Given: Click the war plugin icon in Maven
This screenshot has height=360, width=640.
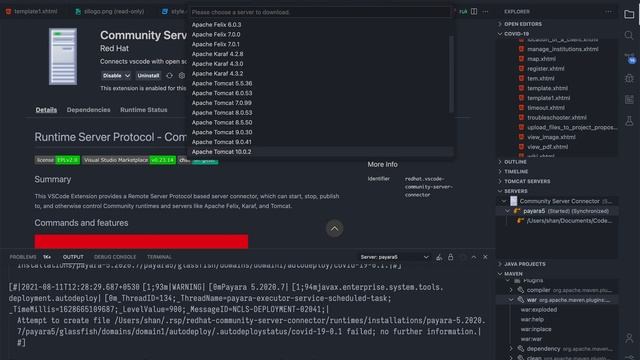Looking at the screenshot, I should 520,300.
